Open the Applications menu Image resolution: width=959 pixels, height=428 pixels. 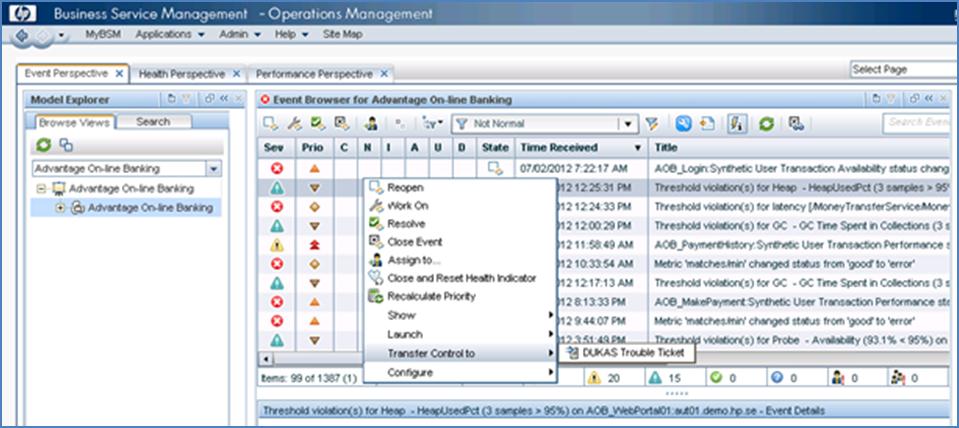click(x=170, y=34)
